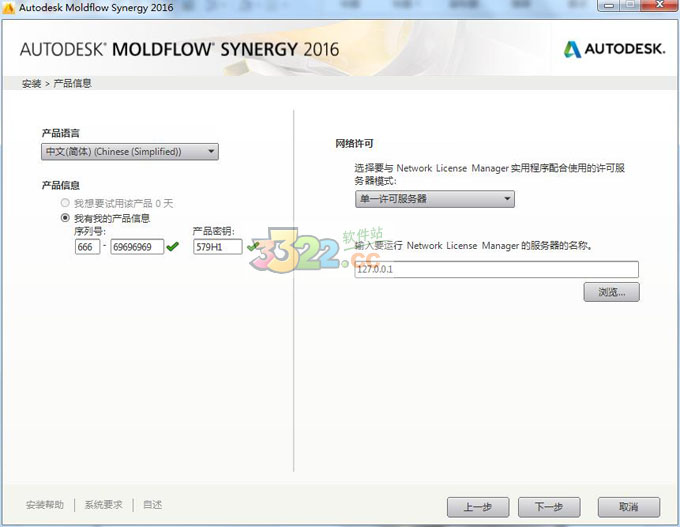Click the Next (下一步) button
Viewport: 680px width, 527px height.
[x=549, y=507]
